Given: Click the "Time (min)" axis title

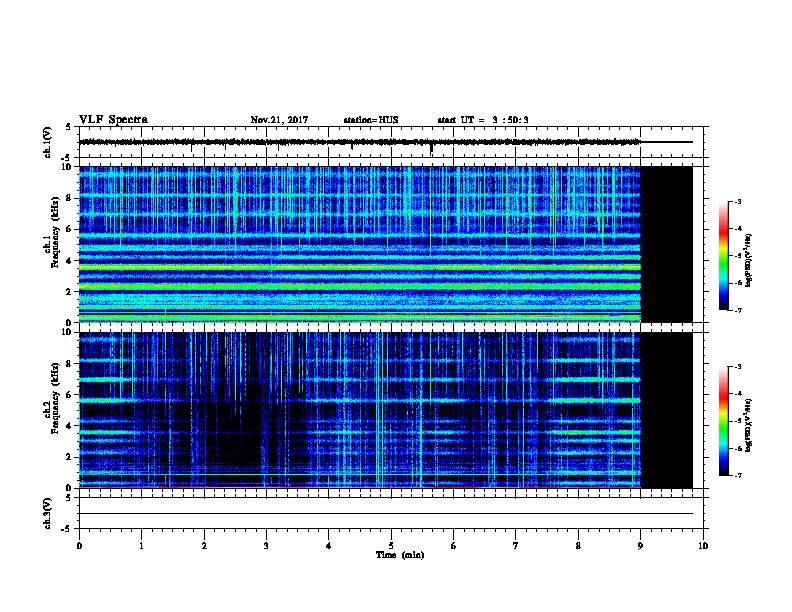Looking at the screenshot, I should point(400,555).
